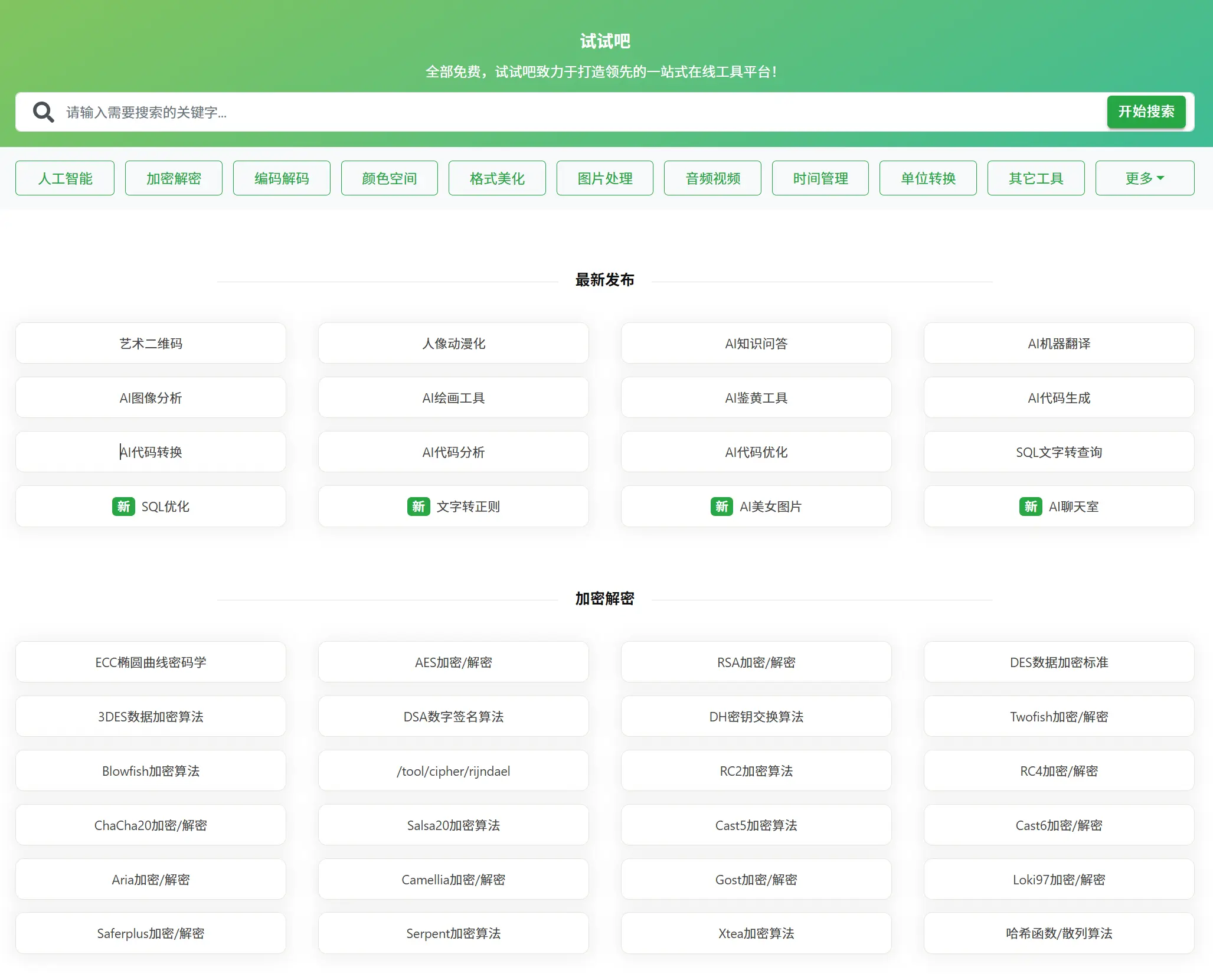Image resolution: width=1213 pixels, height=980 pixels.
Task: Open the /tool/cipher/rijndael link
Action: 453,771
